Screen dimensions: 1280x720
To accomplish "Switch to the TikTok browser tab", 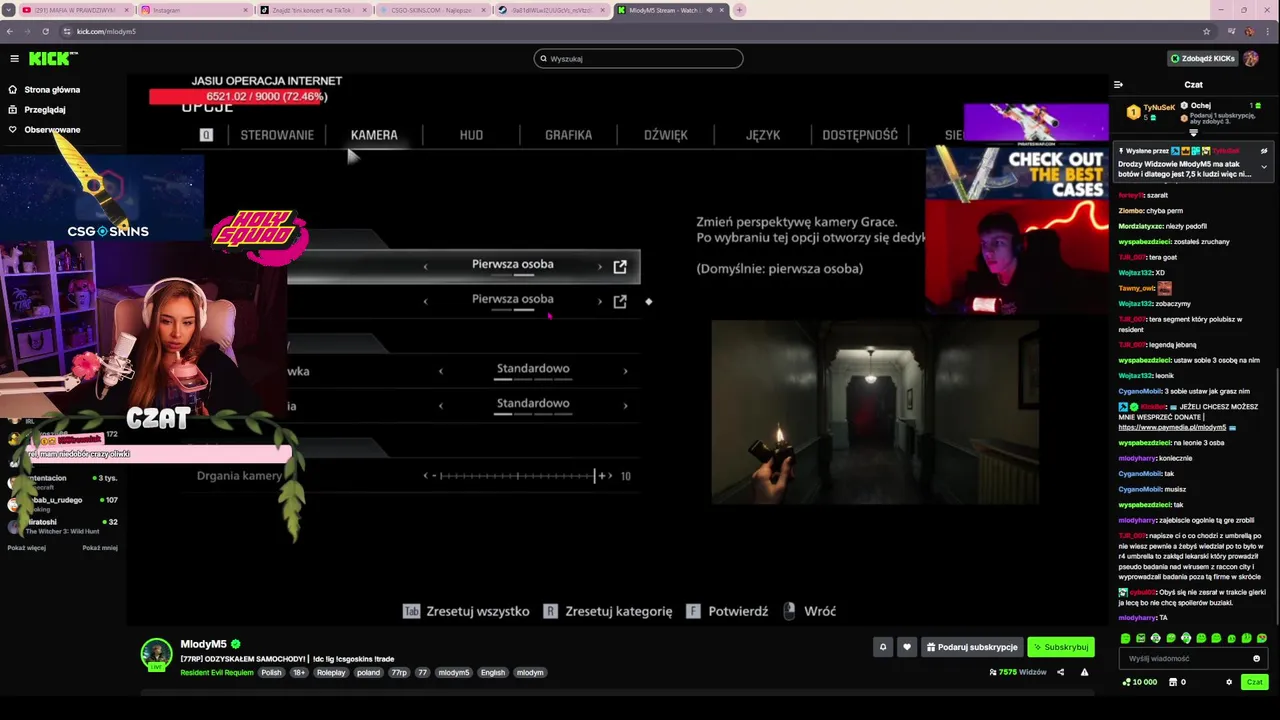I will pos(314,10).
